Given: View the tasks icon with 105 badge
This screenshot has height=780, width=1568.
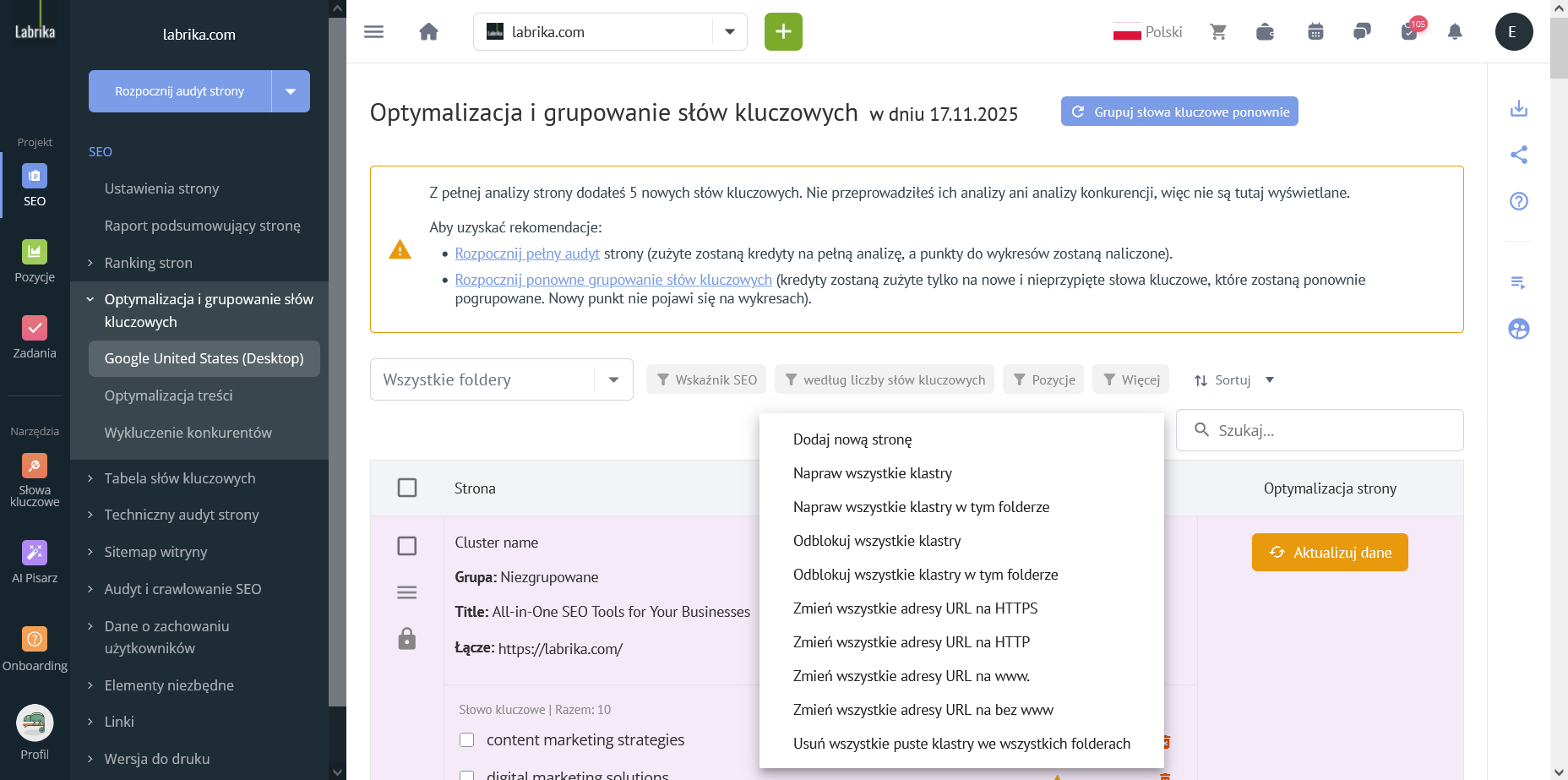Looking at the screenshot, I should pos(1408,31).
